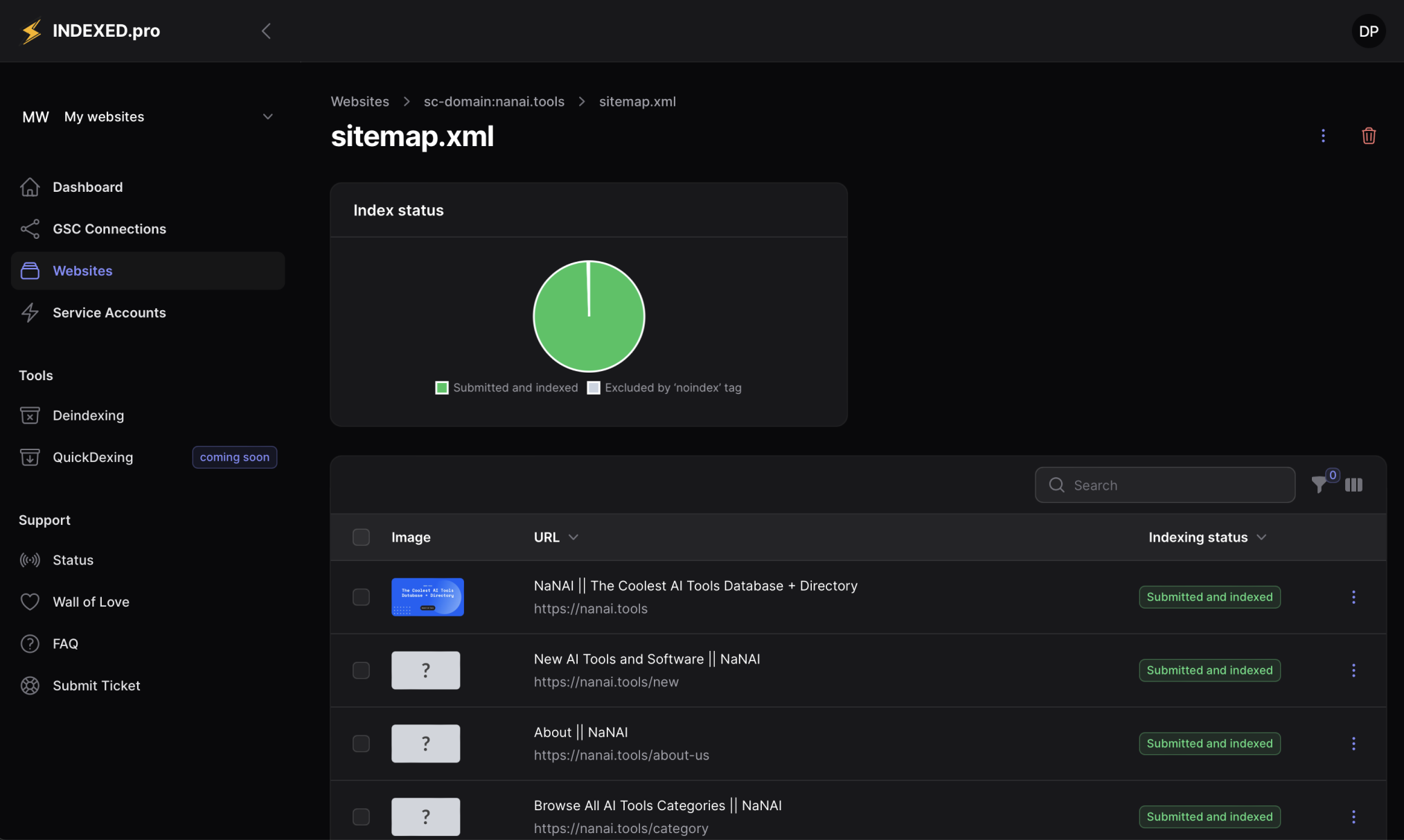Click the sitemap.xml breadcrumb
1404x840 pixels.
coord(637,102)
